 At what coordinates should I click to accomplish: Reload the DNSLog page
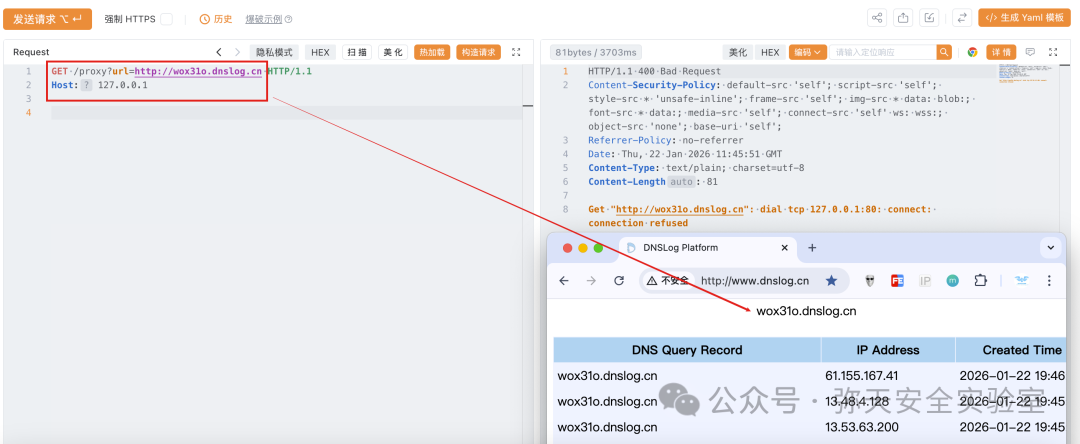pos(619,280)
